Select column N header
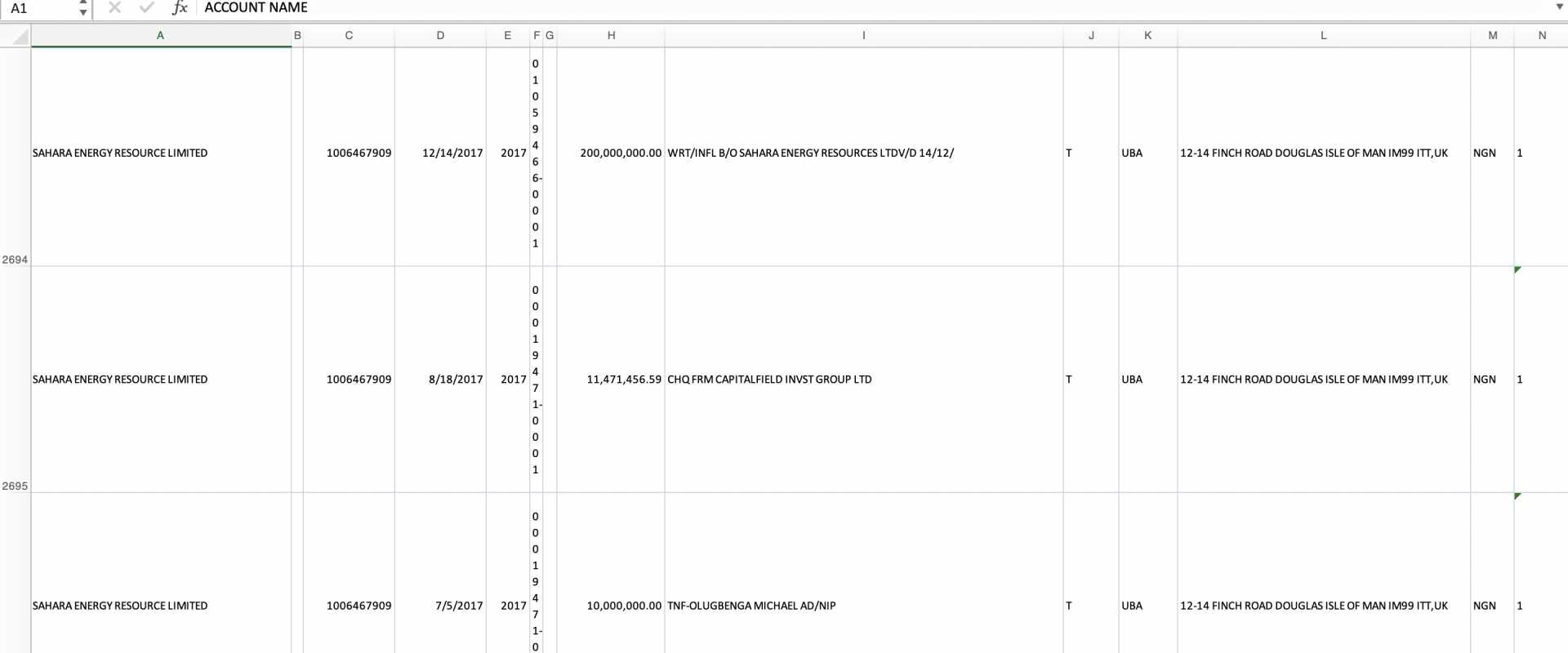This screenshot has width=1568, height=653. [1542, 36]
